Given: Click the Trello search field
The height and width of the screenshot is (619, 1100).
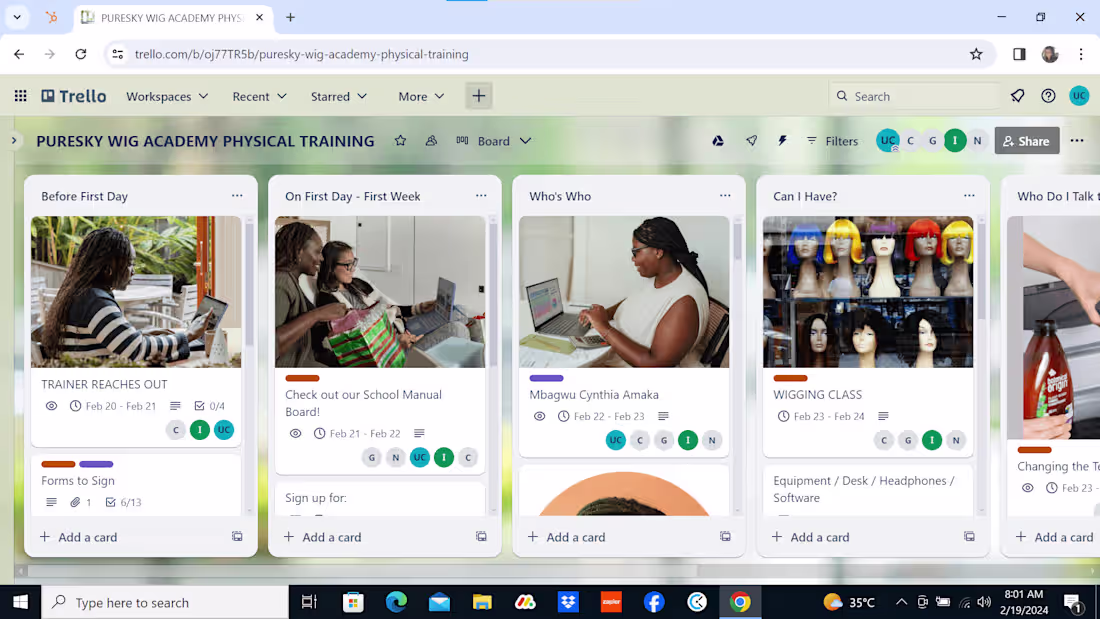Looking at the screenshot, I should pyautogui.click(x=915, y=96).
